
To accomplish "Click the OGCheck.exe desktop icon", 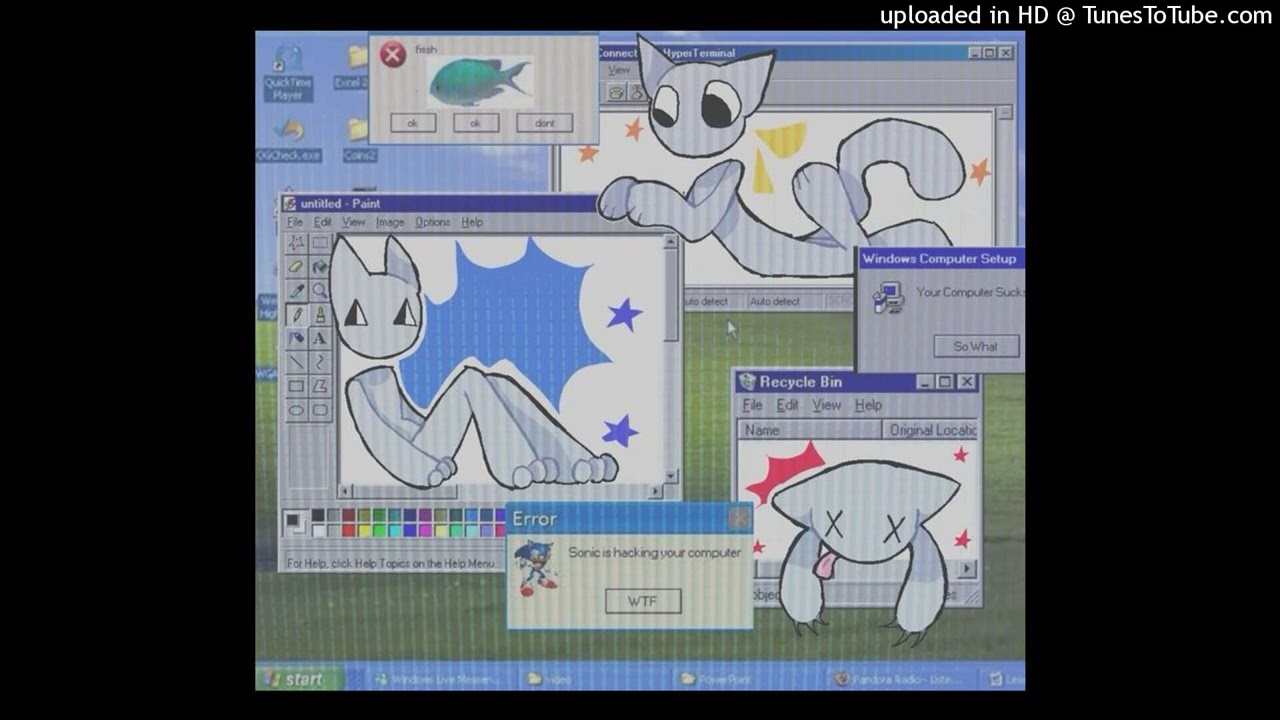I will tap(288, 140).
